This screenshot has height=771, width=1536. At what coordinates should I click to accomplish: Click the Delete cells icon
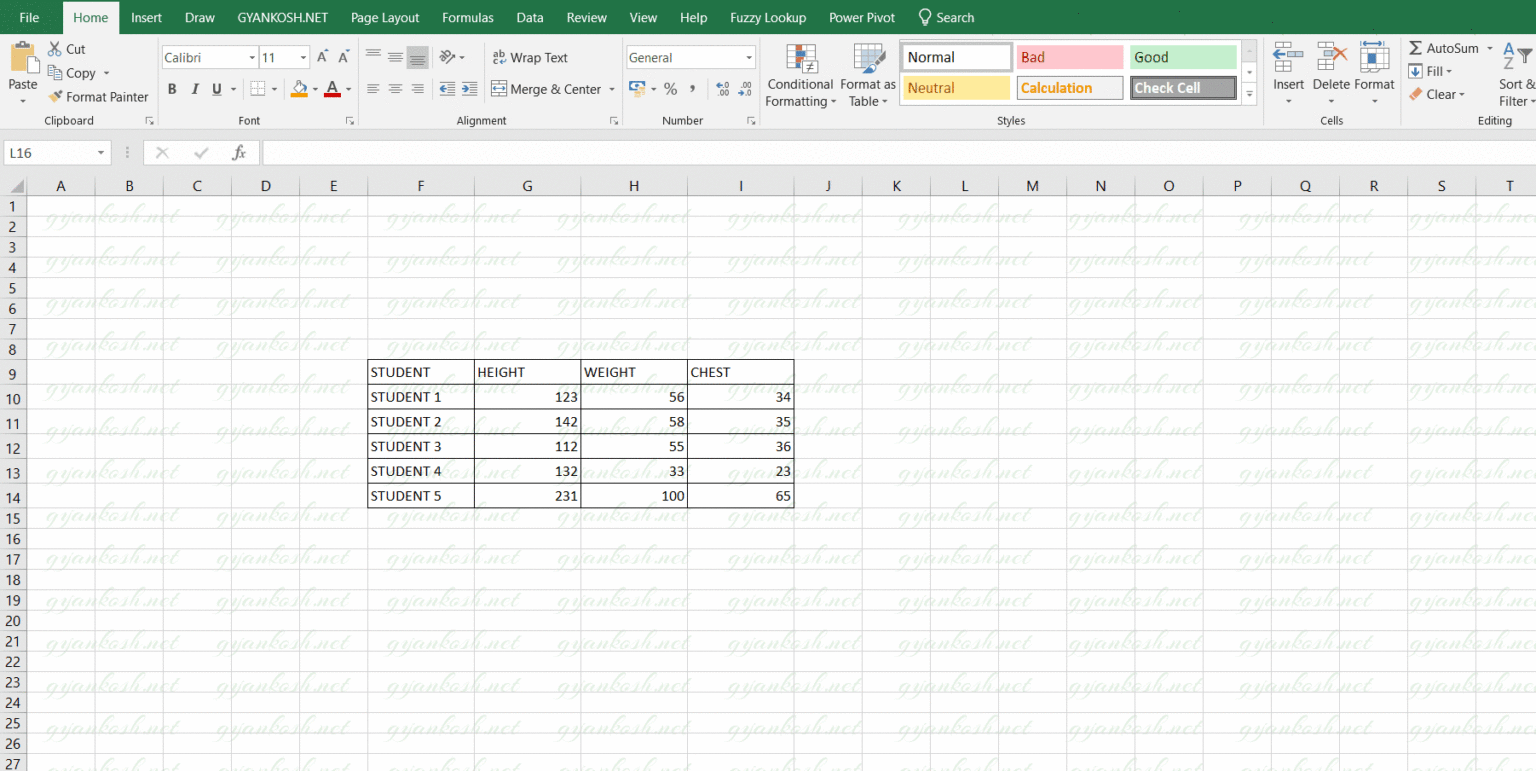click(1331, 57)
